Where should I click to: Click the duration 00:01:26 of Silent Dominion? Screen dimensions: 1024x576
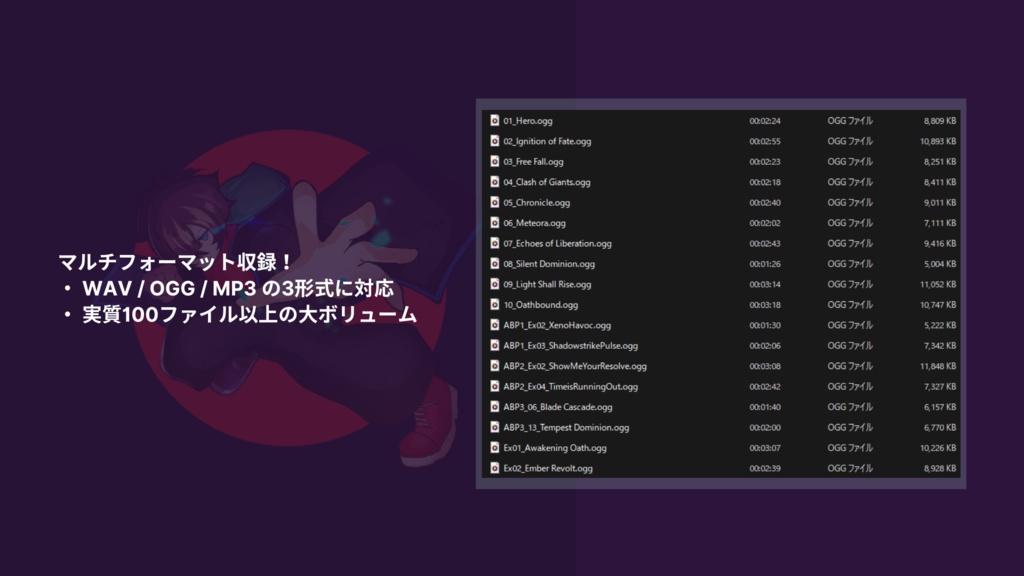point(765,264)
